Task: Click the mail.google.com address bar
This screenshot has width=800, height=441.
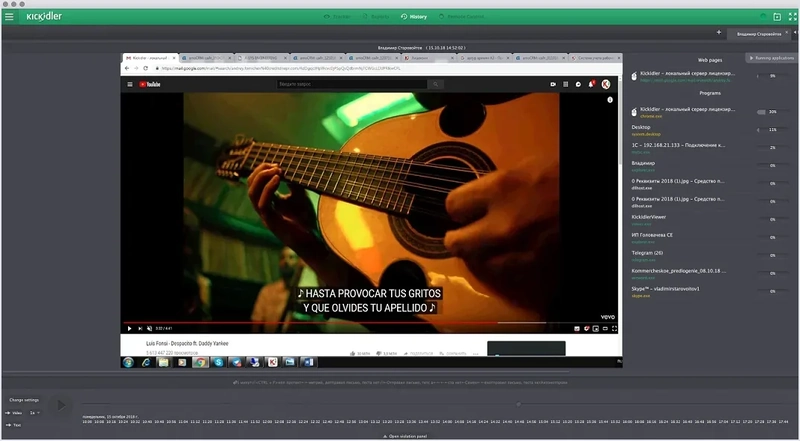Action: [385, 68]
